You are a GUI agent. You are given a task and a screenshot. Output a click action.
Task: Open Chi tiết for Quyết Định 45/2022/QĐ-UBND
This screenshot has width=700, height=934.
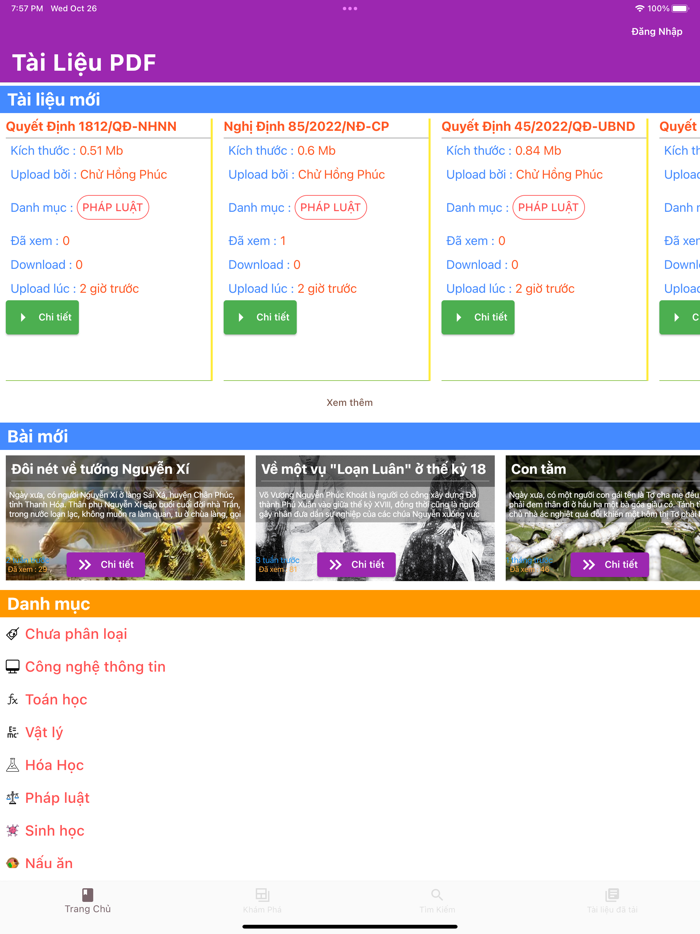[x=478, y=317]
